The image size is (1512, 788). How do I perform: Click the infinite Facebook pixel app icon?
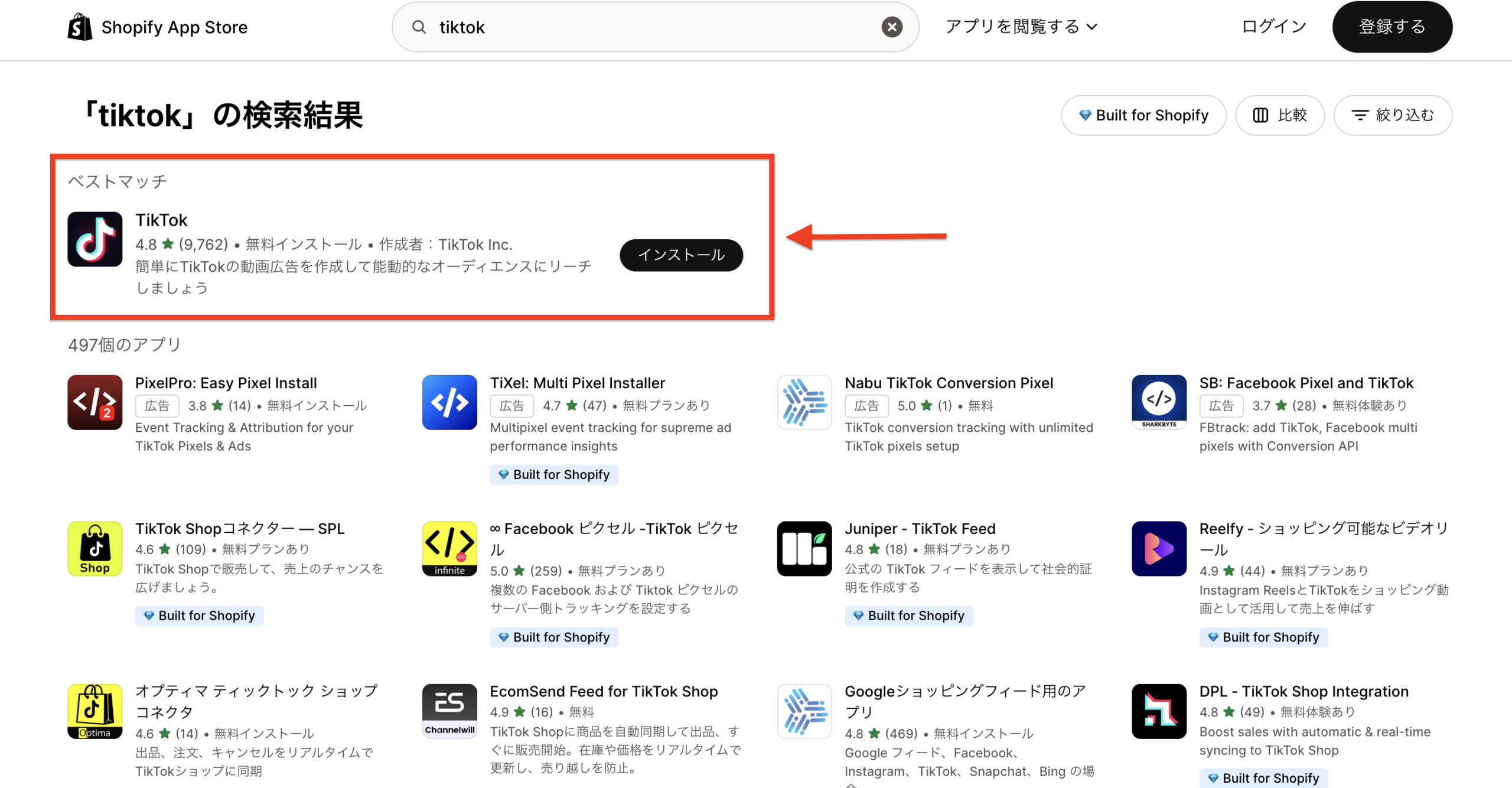(x=449, y=549)
